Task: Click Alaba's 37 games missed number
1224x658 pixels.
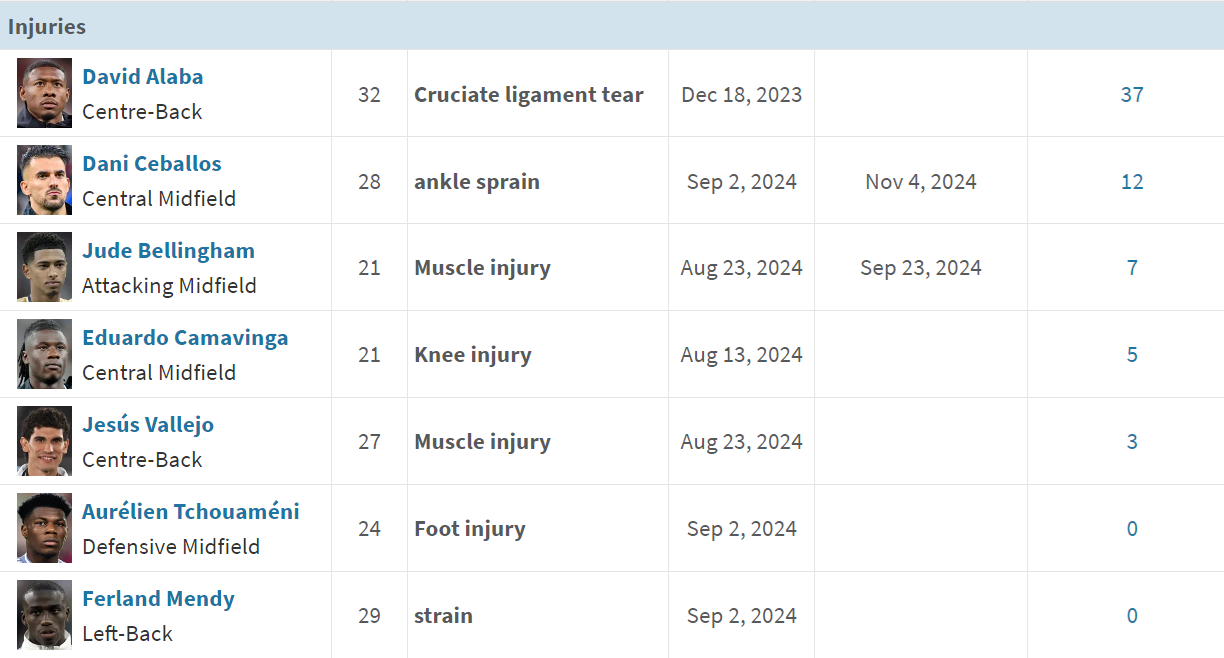Action: pyautogui.click(x=1132, y=95)
